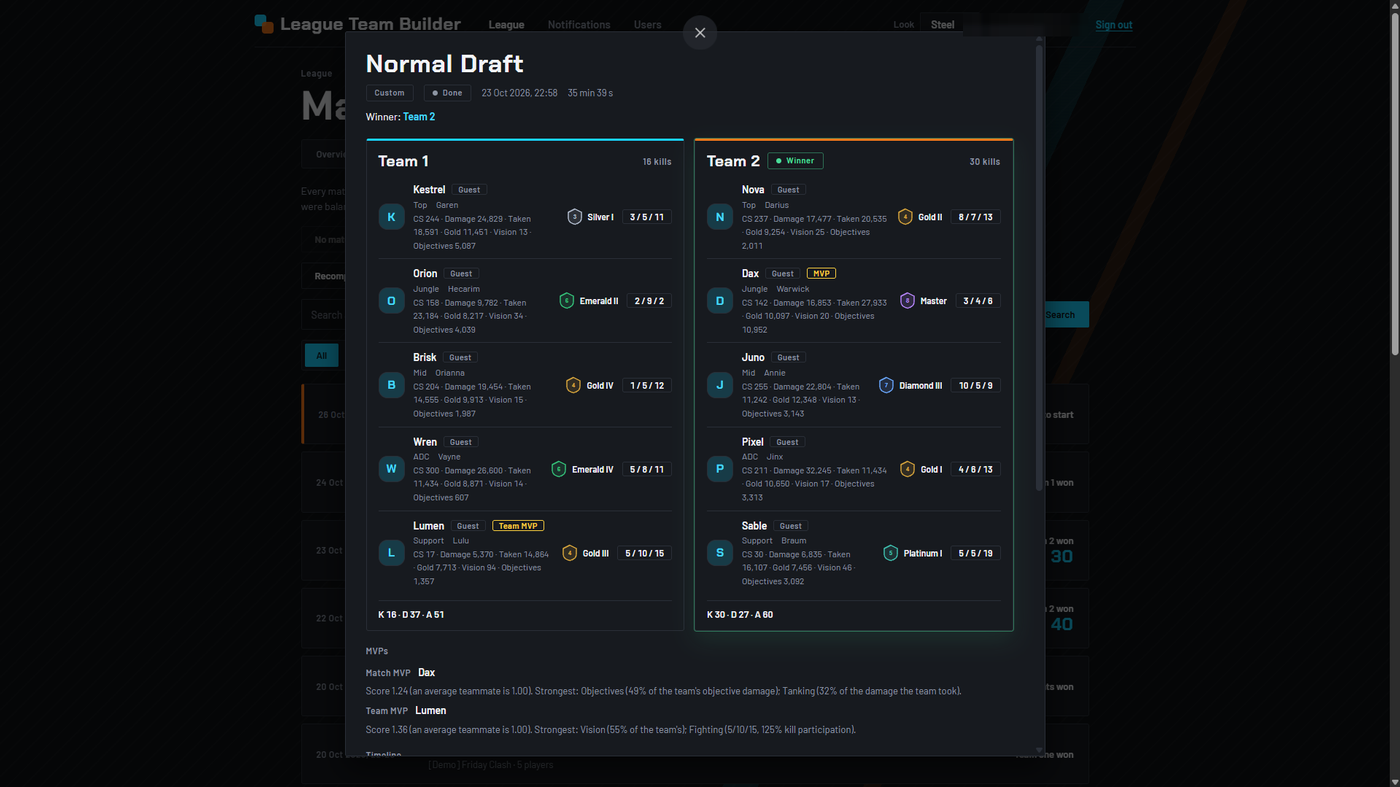The image size is (1400, 787).
Task: Close the Normal Draft match dialog
Action: point(700,33)
